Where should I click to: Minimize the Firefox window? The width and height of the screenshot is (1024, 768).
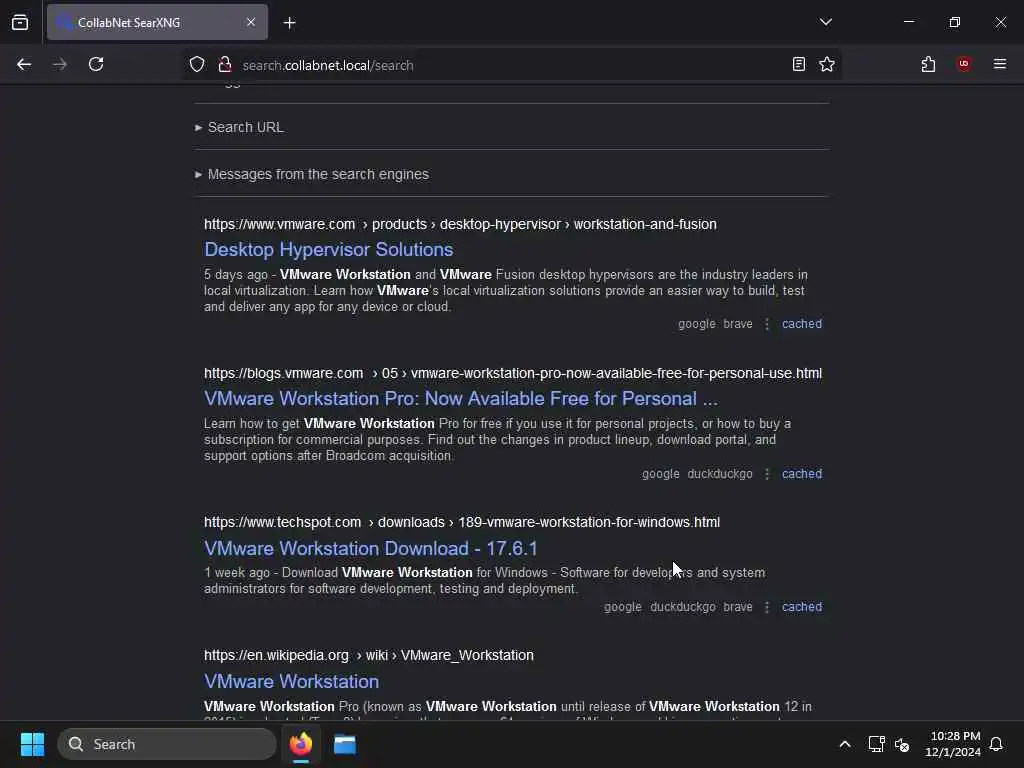(908, 22)
